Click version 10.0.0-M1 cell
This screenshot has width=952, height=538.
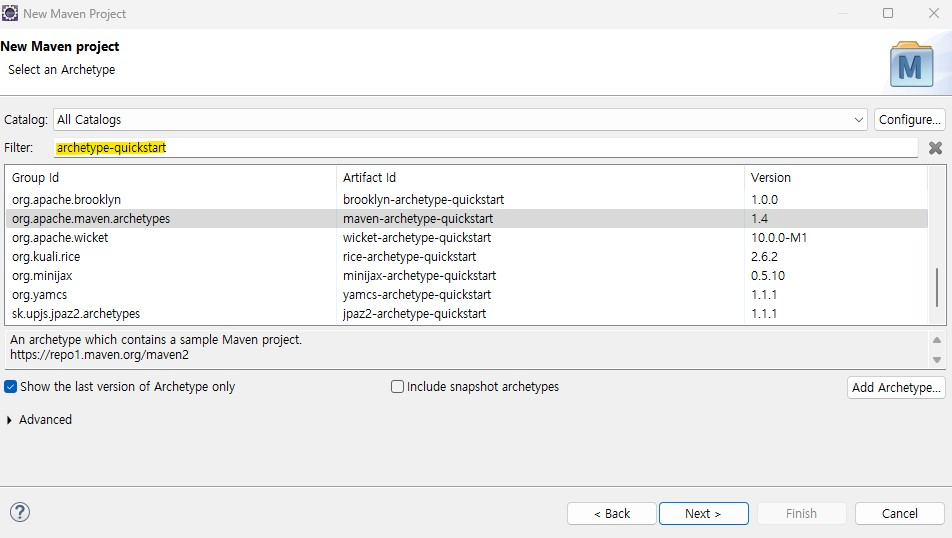[779, 237]
